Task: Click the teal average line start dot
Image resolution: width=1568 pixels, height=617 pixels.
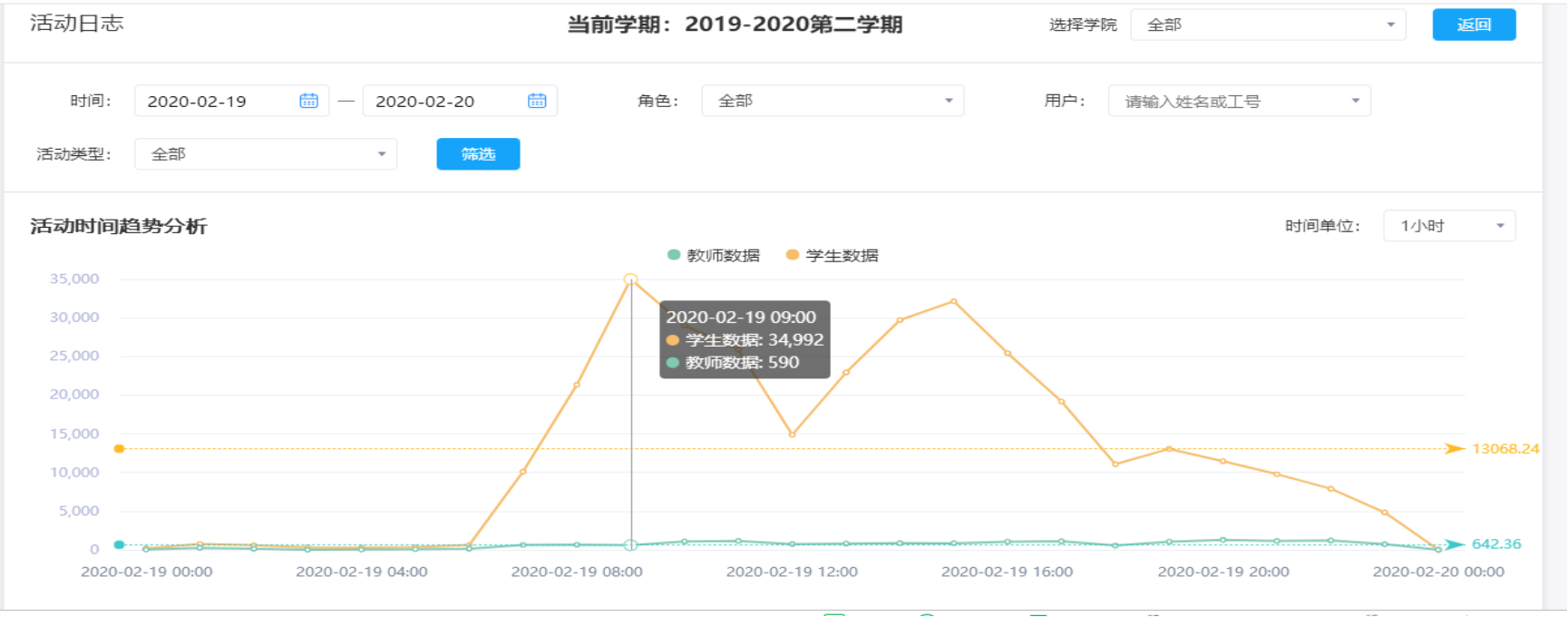Action: (119, 544)
